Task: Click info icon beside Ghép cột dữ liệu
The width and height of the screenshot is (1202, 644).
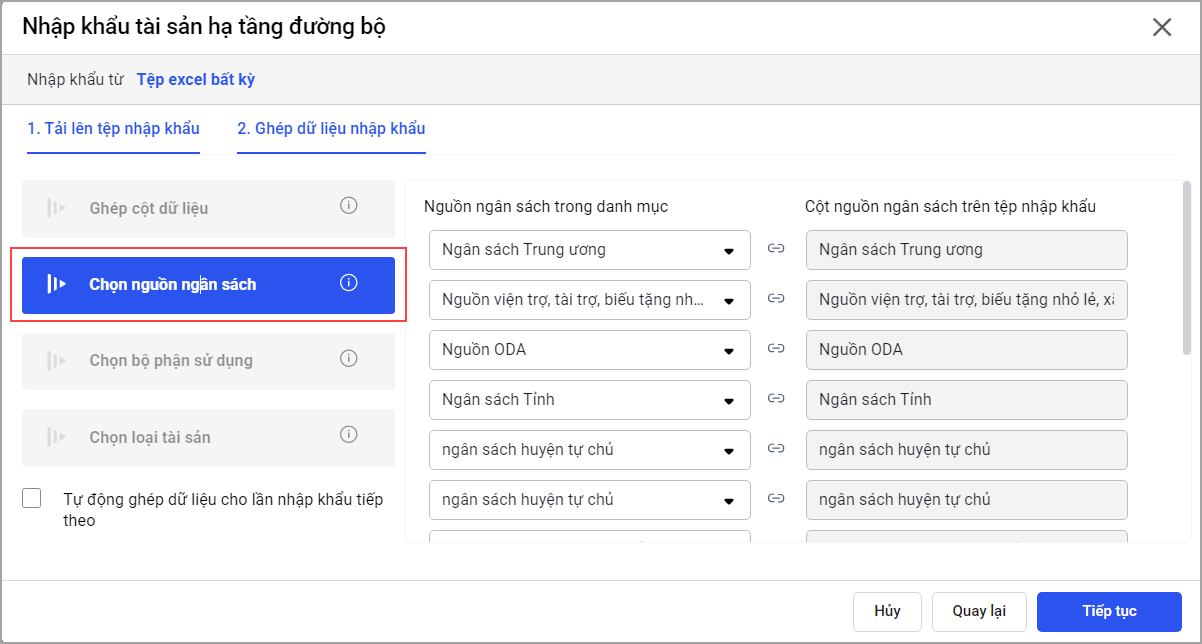Action: pos(348,206)
